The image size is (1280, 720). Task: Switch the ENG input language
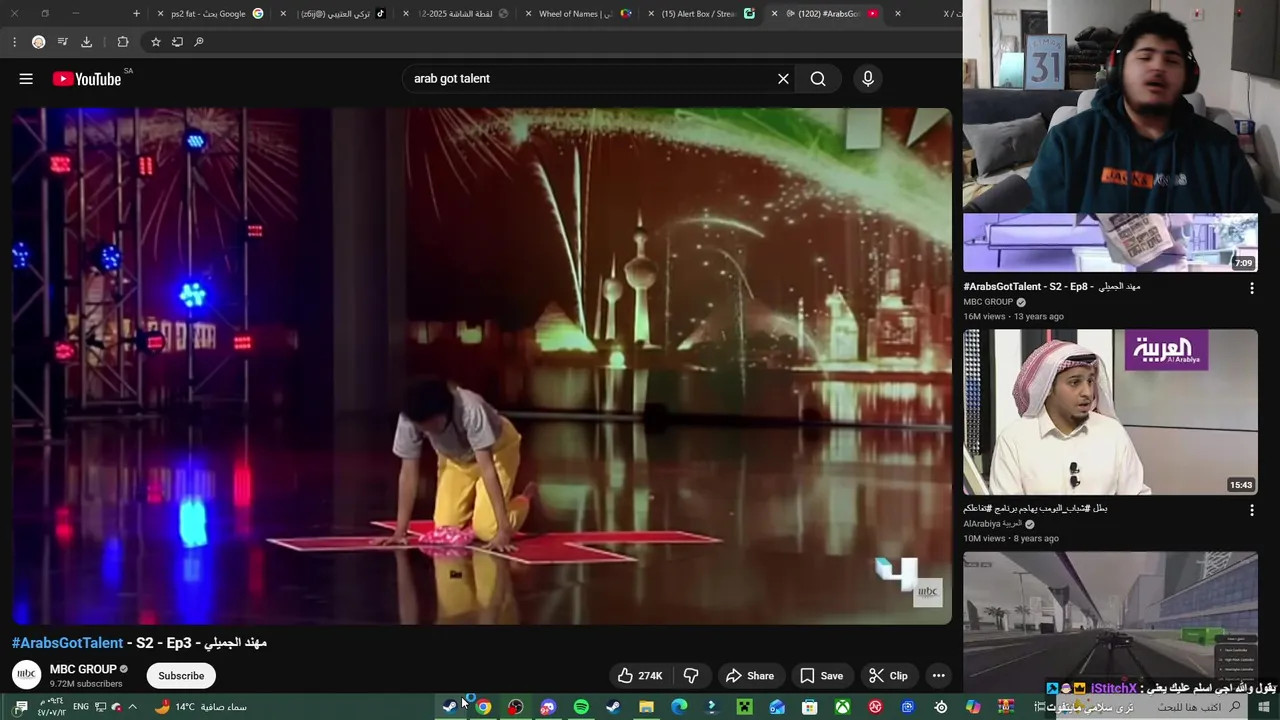click(x=81, y=707)
